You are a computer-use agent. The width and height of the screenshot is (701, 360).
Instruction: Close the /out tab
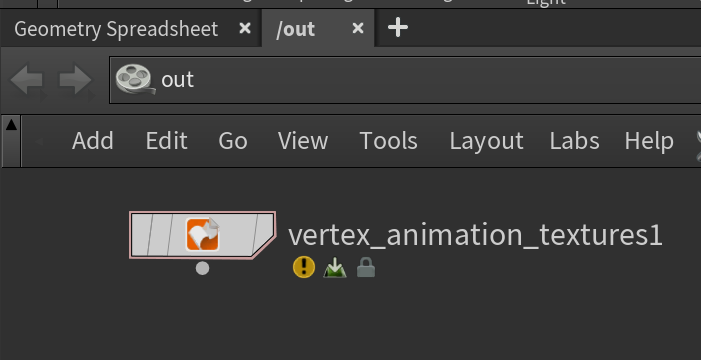358,29
